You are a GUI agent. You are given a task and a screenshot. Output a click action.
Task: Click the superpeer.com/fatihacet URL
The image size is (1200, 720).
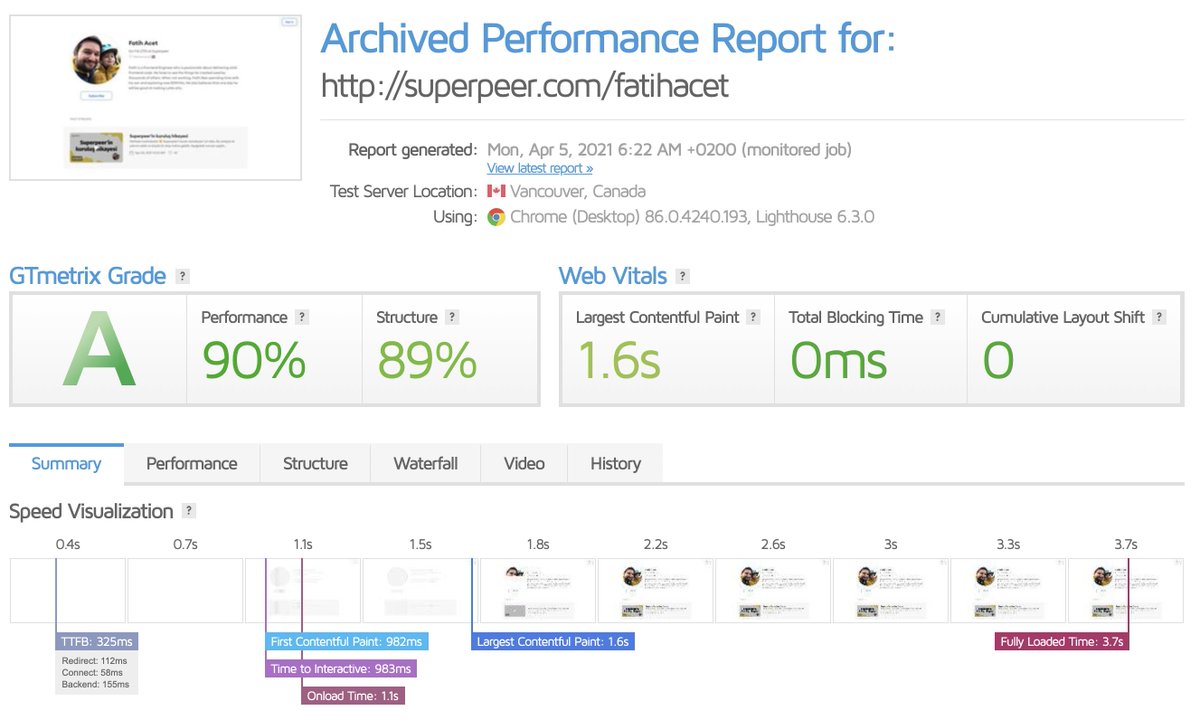pos(525,86)
